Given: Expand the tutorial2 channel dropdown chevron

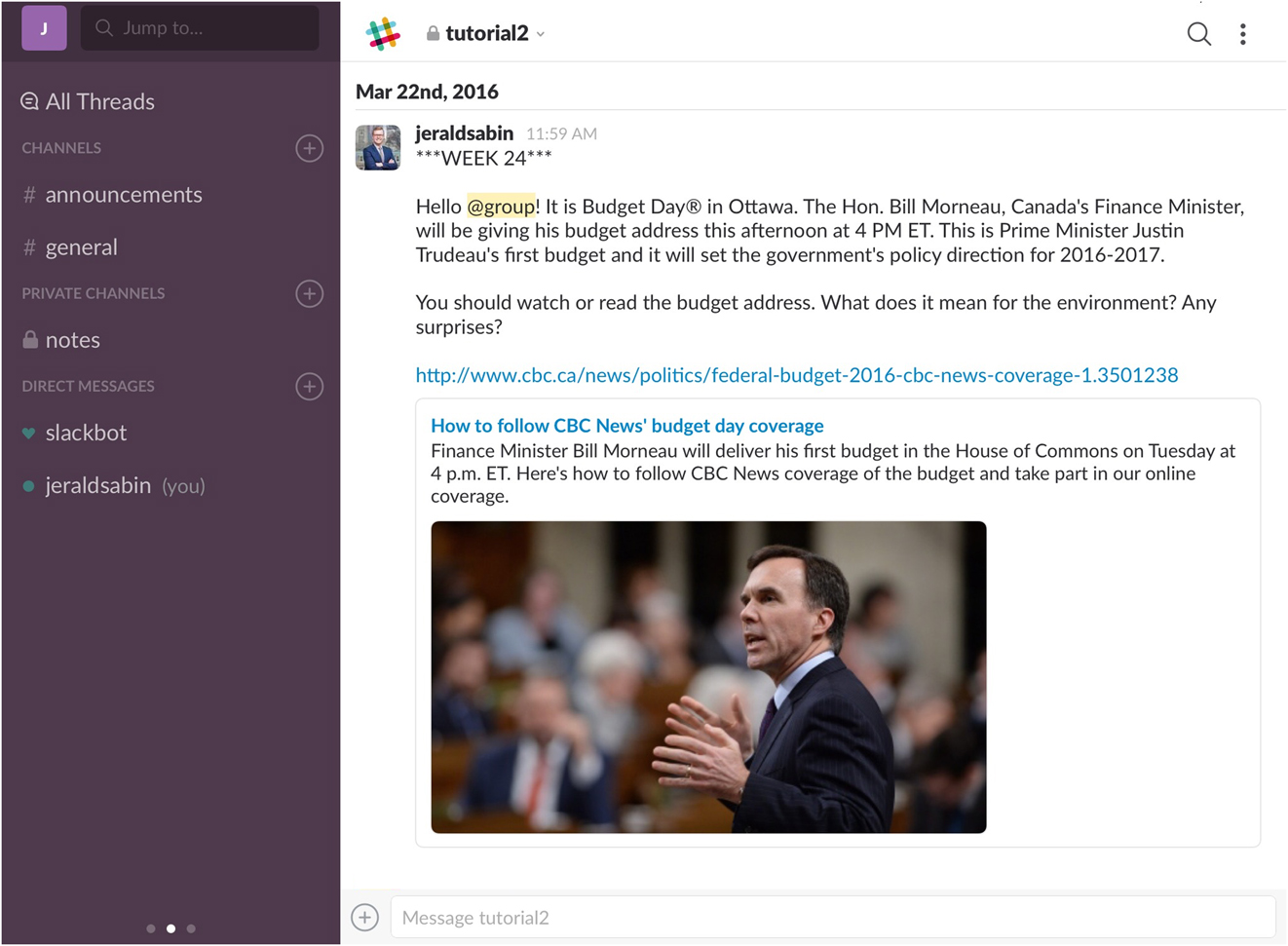Looking at the screenshot, I should pyautogui.click(x=541, y=34).
